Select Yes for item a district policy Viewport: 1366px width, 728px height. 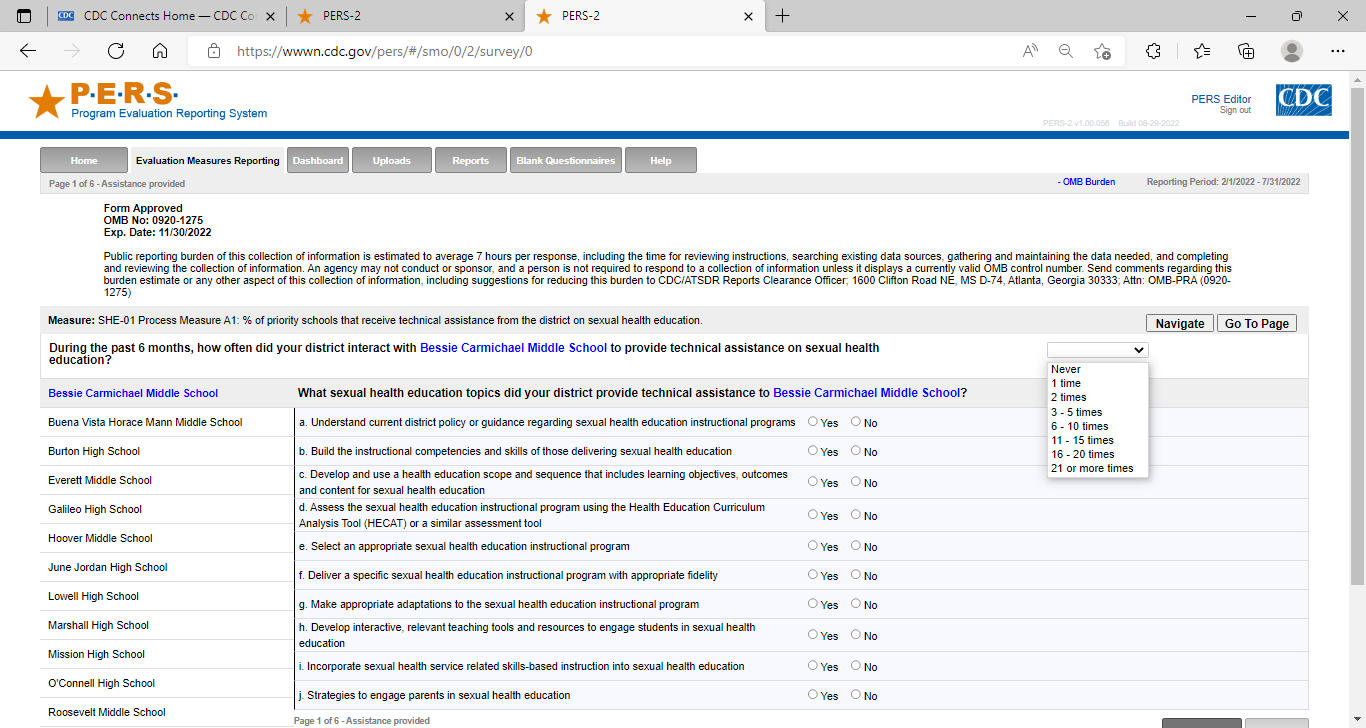click(813, 422)
